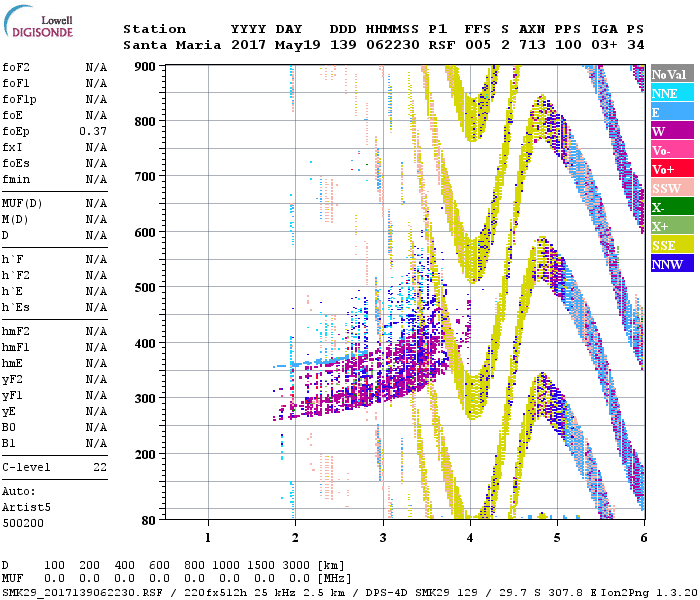Image resolution: width=700 pixels, height=600 pixels.
Task: Click the SSW legend color box
Action: pos(671,188)
